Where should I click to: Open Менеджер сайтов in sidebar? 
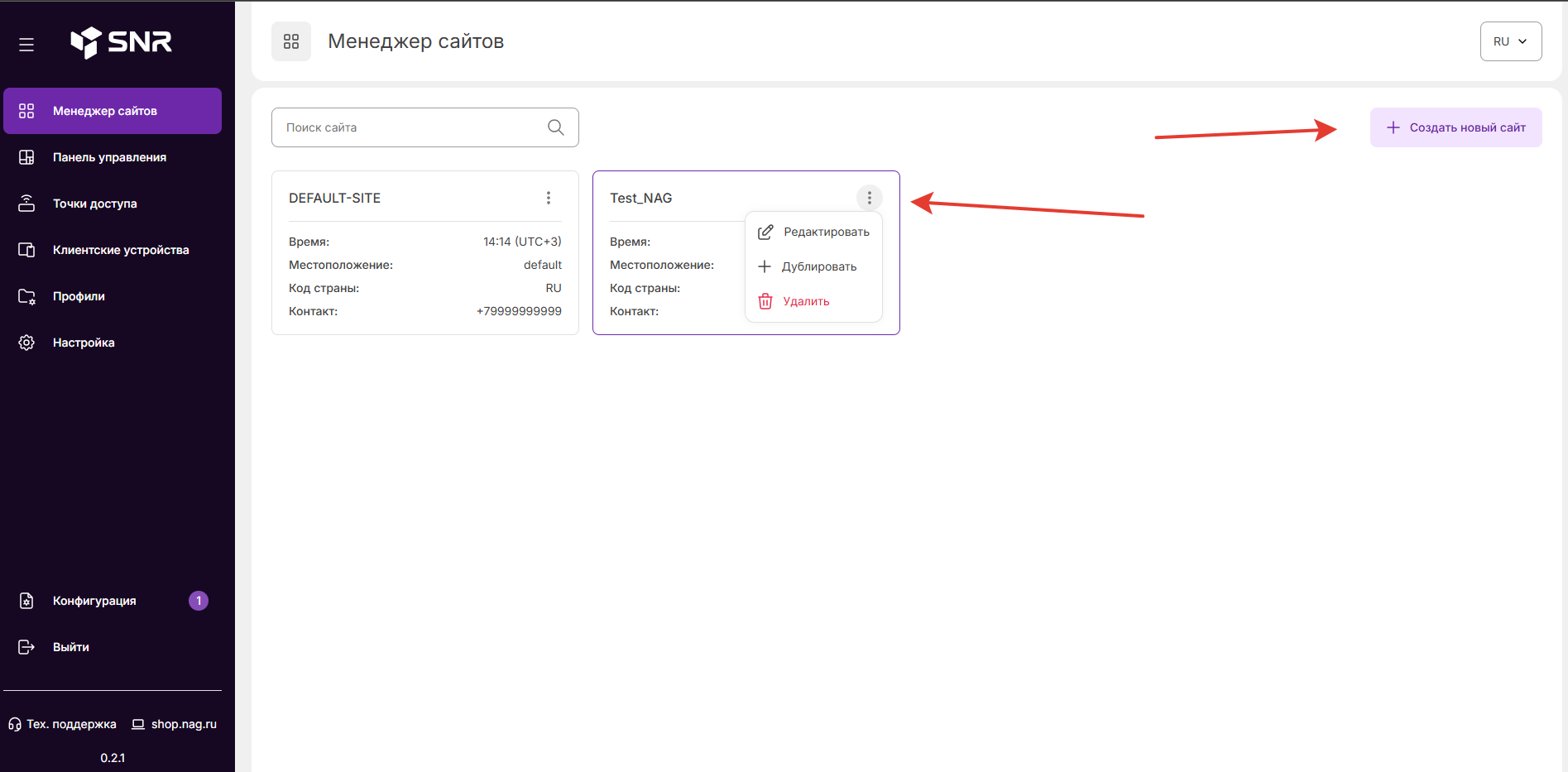point(113,111)
